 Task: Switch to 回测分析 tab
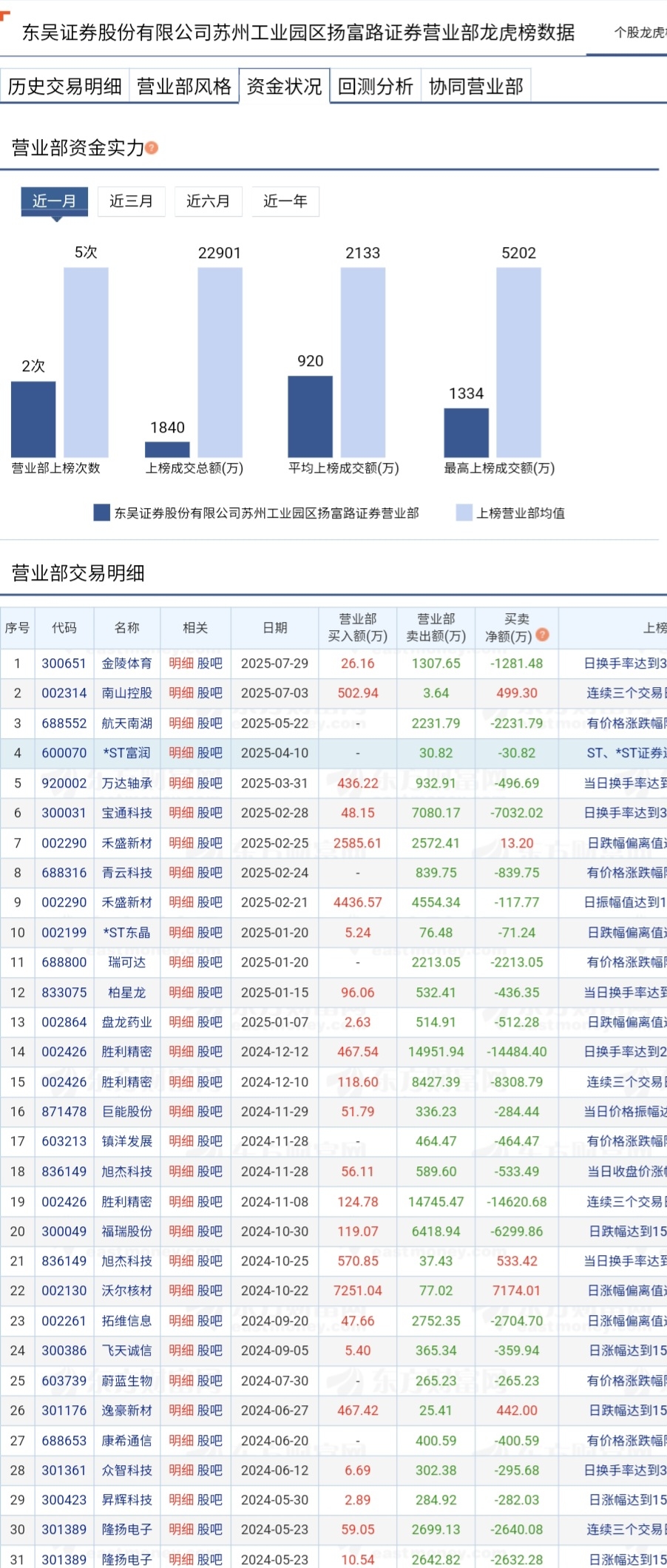(x=376, y=87)
